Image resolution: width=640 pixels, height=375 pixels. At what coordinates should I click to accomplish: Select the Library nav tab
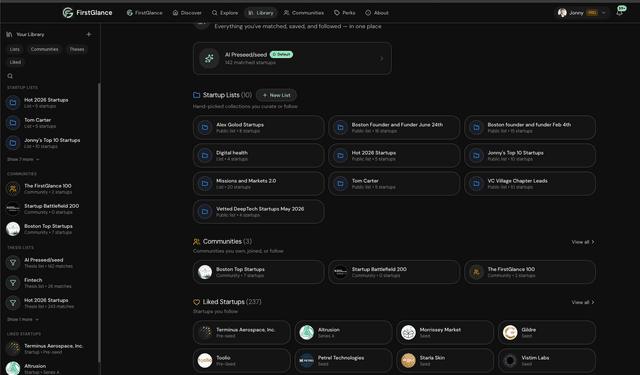pyautogui.click(x=261, y=13)
